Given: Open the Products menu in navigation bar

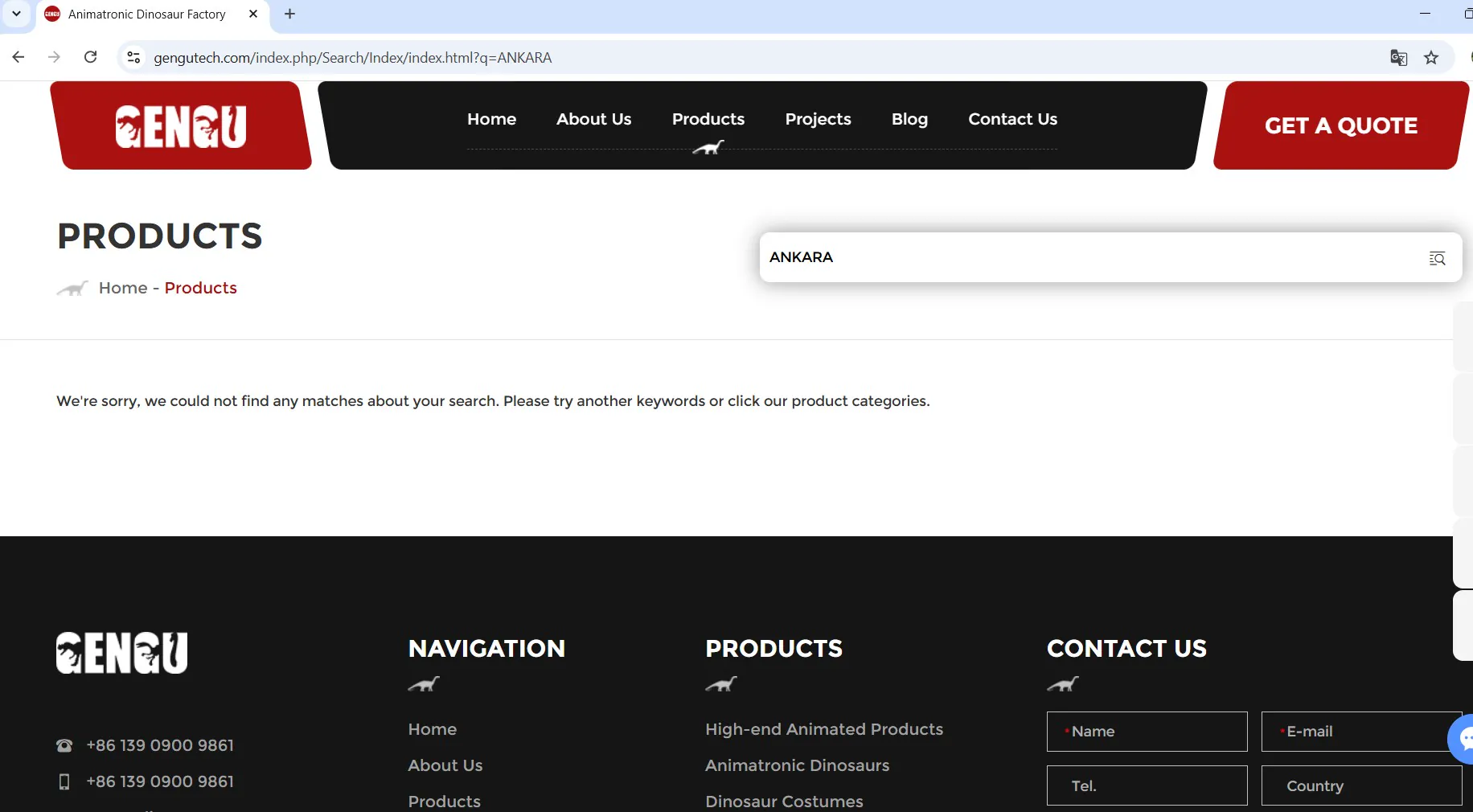Looking at the screenshot, I should click(708, 119).
